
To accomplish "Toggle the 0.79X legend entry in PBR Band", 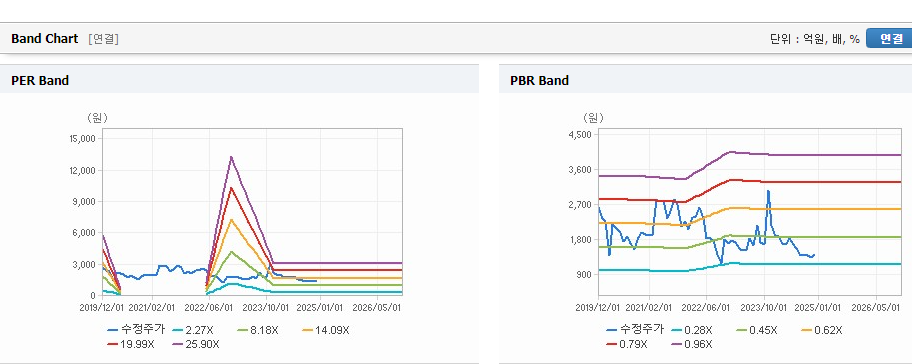I will (x=628, y=344).
